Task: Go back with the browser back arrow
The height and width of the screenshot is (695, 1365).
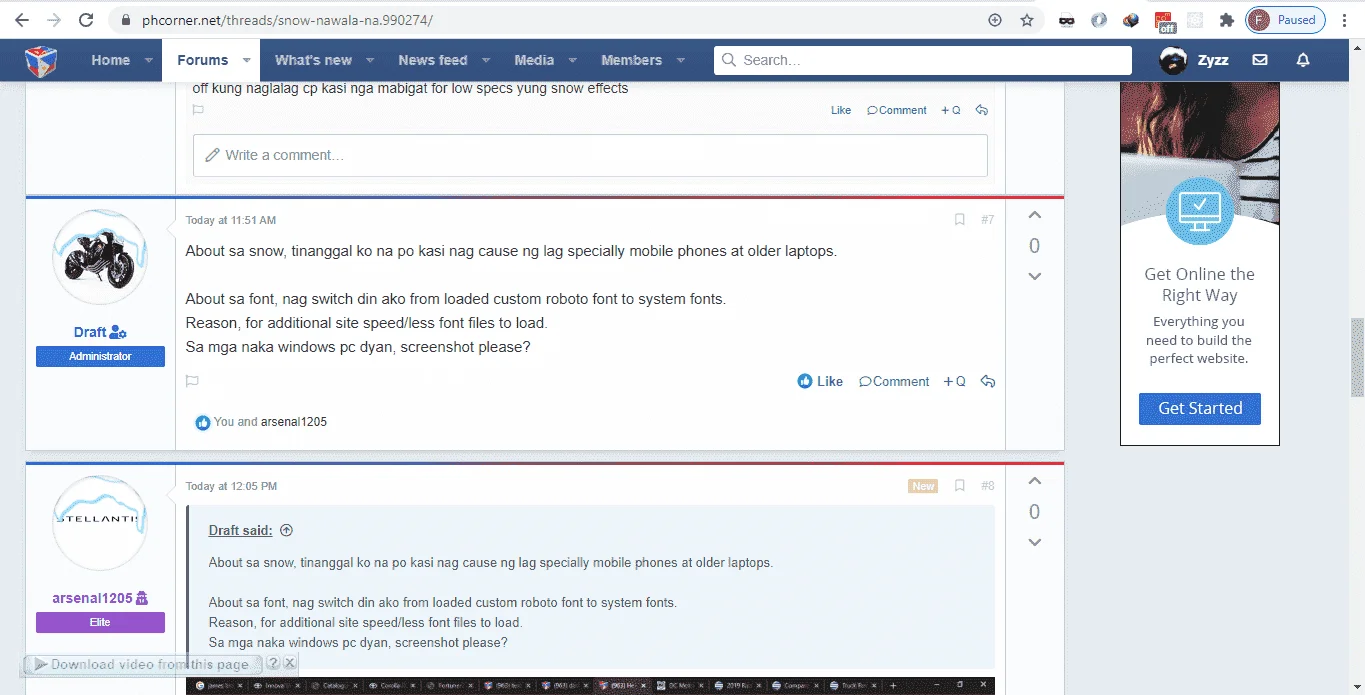Action: click(21, 20)
